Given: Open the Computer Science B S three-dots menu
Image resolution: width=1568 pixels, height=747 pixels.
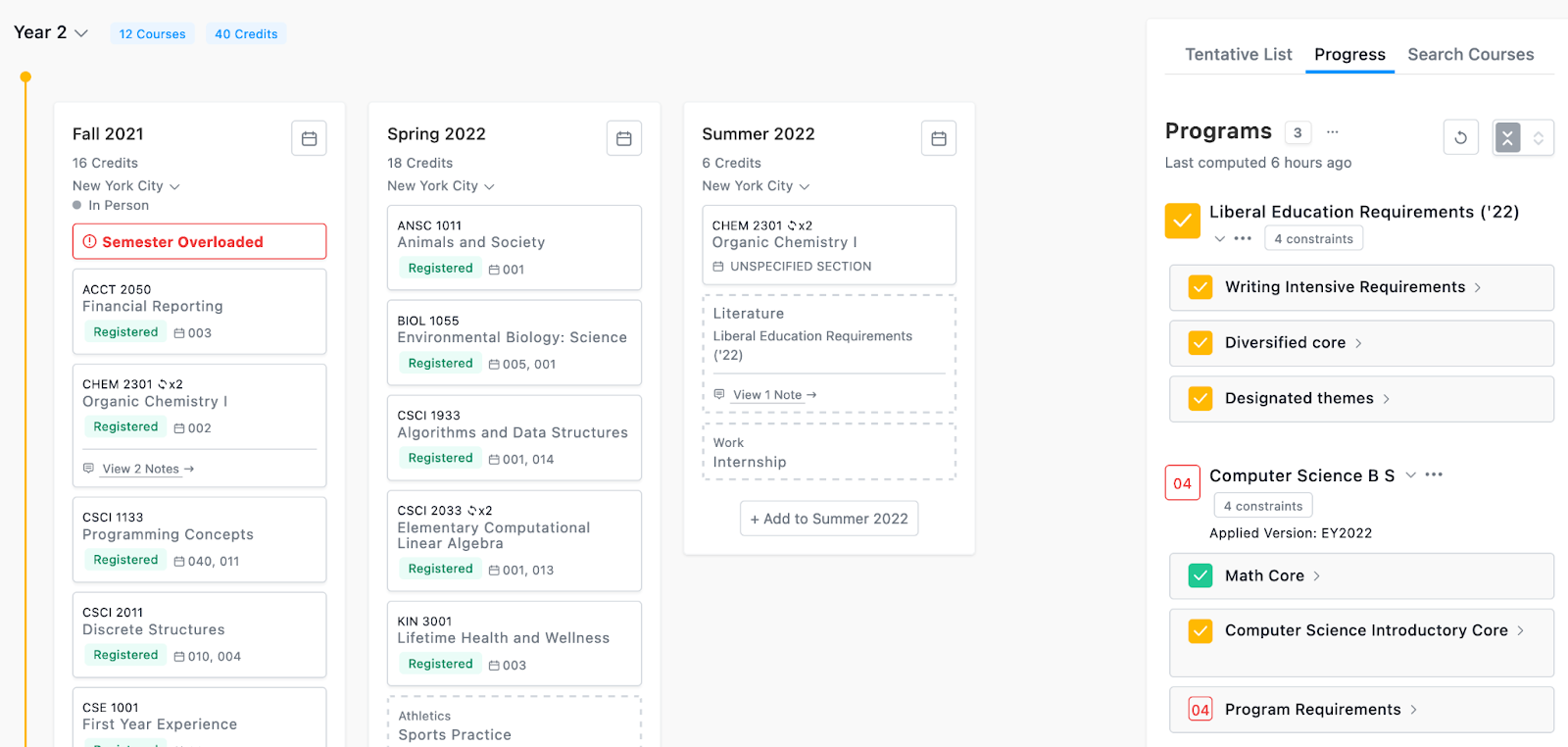Looking at the screenshot, I should 1434,474.
